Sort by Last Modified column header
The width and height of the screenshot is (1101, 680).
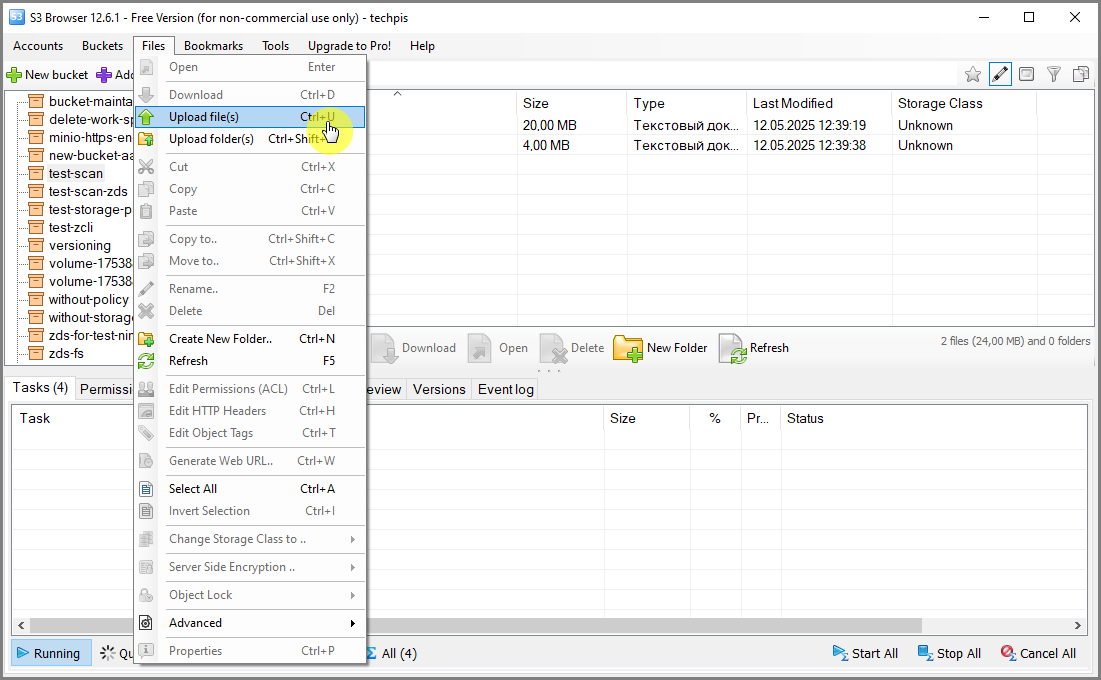(x=819, y=103)
